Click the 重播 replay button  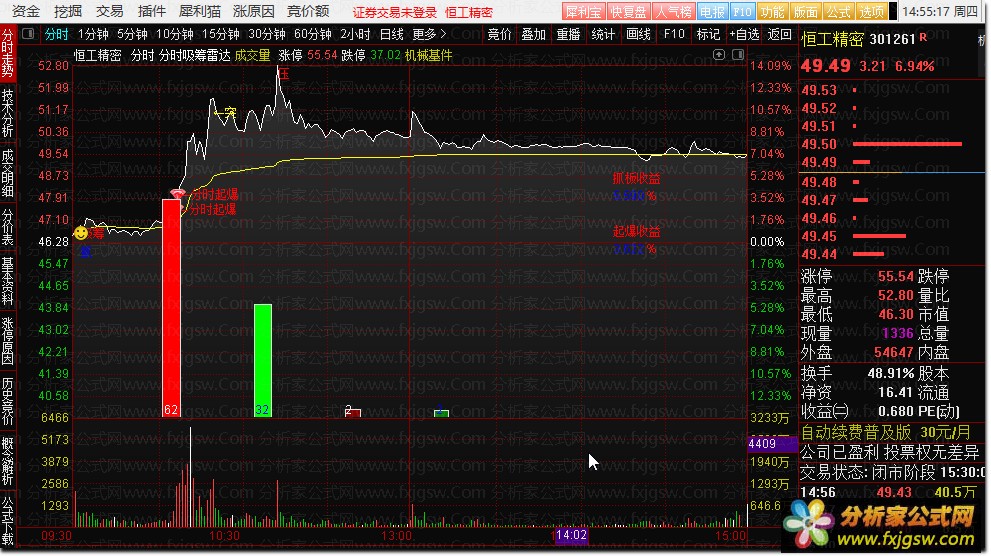568,34
